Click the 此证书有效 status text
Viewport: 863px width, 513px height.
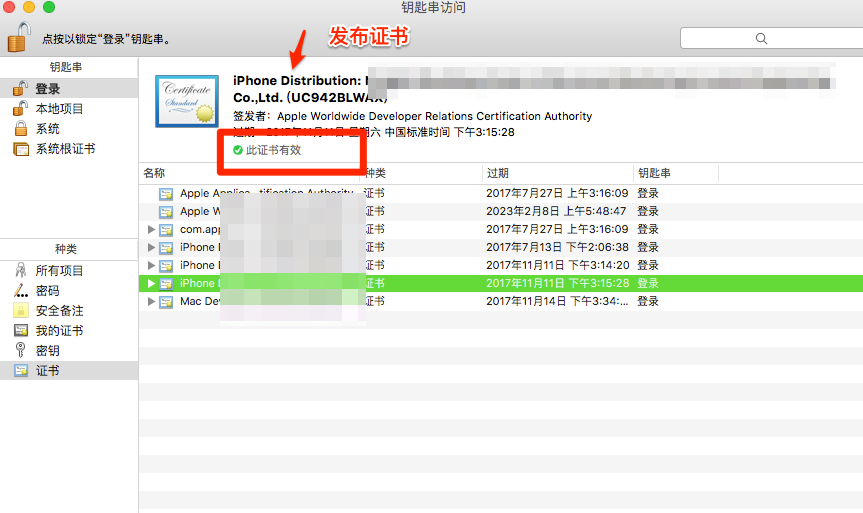pos(274,150)
